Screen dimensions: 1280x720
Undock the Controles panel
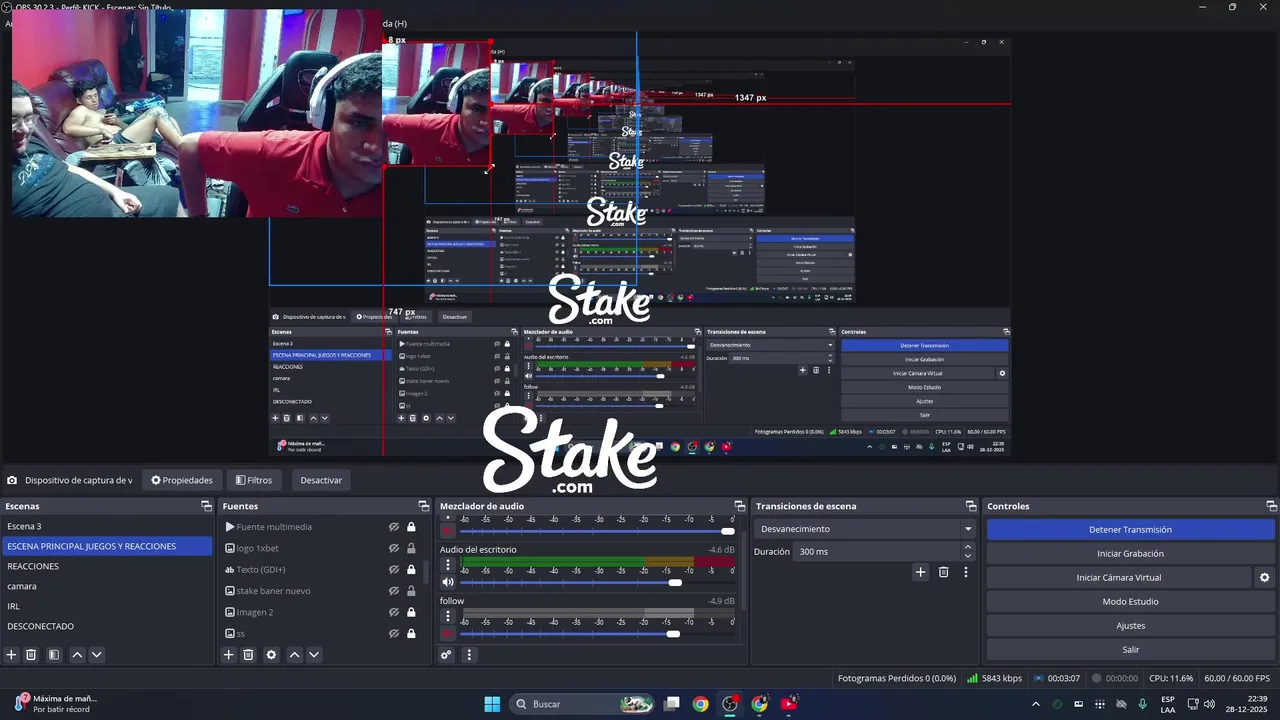point(1271,506)
